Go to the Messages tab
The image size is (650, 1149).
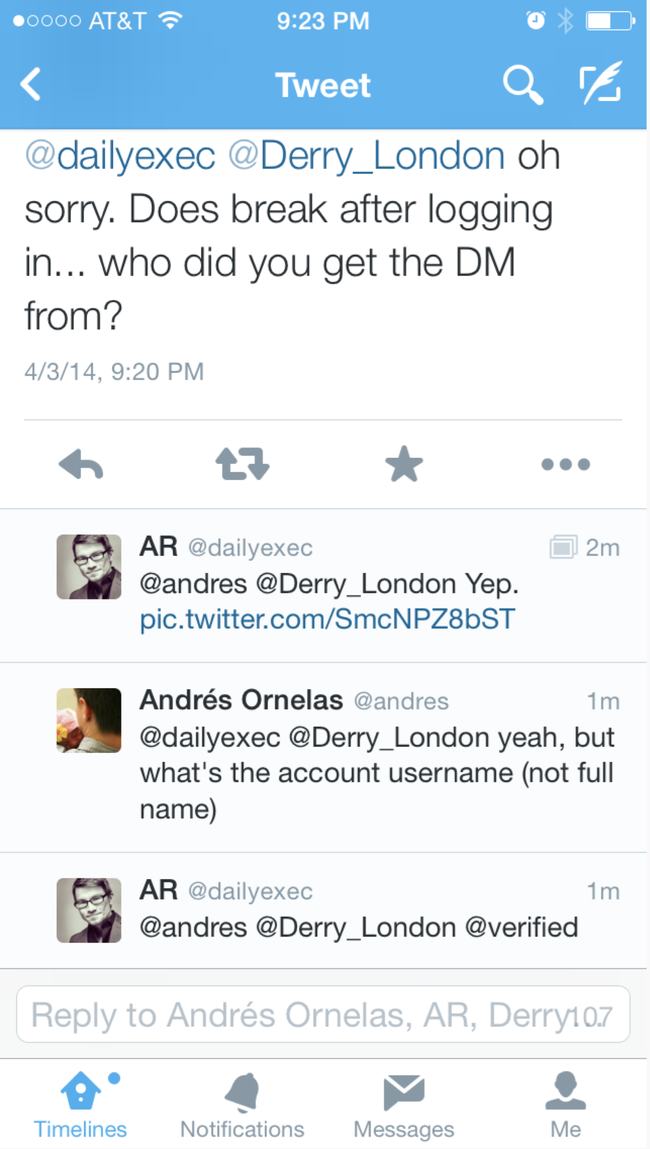tap(404, 1104)
